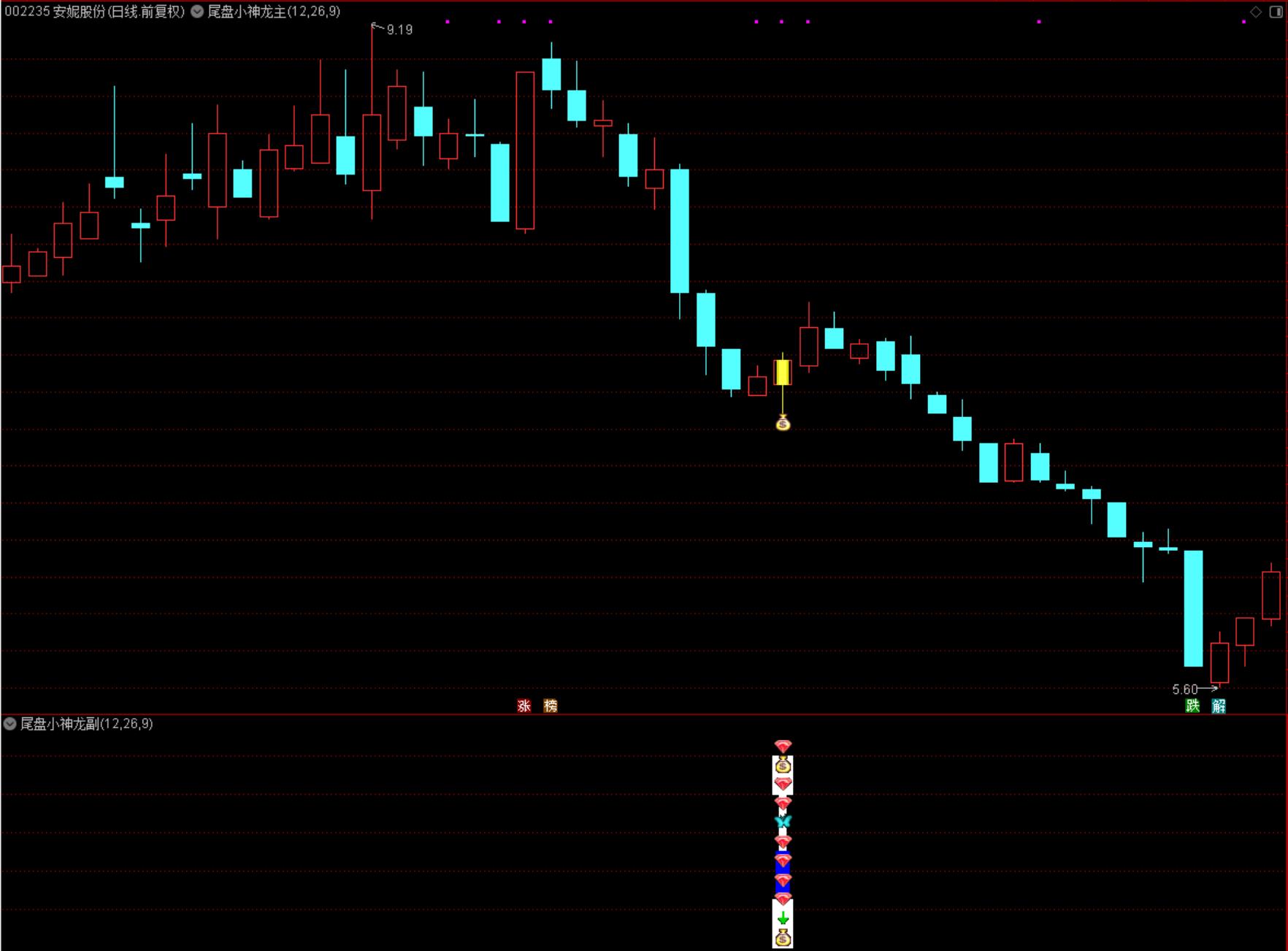Click the money bag under the yellow candle
1288x951 pixels.
tap(783, 423)
